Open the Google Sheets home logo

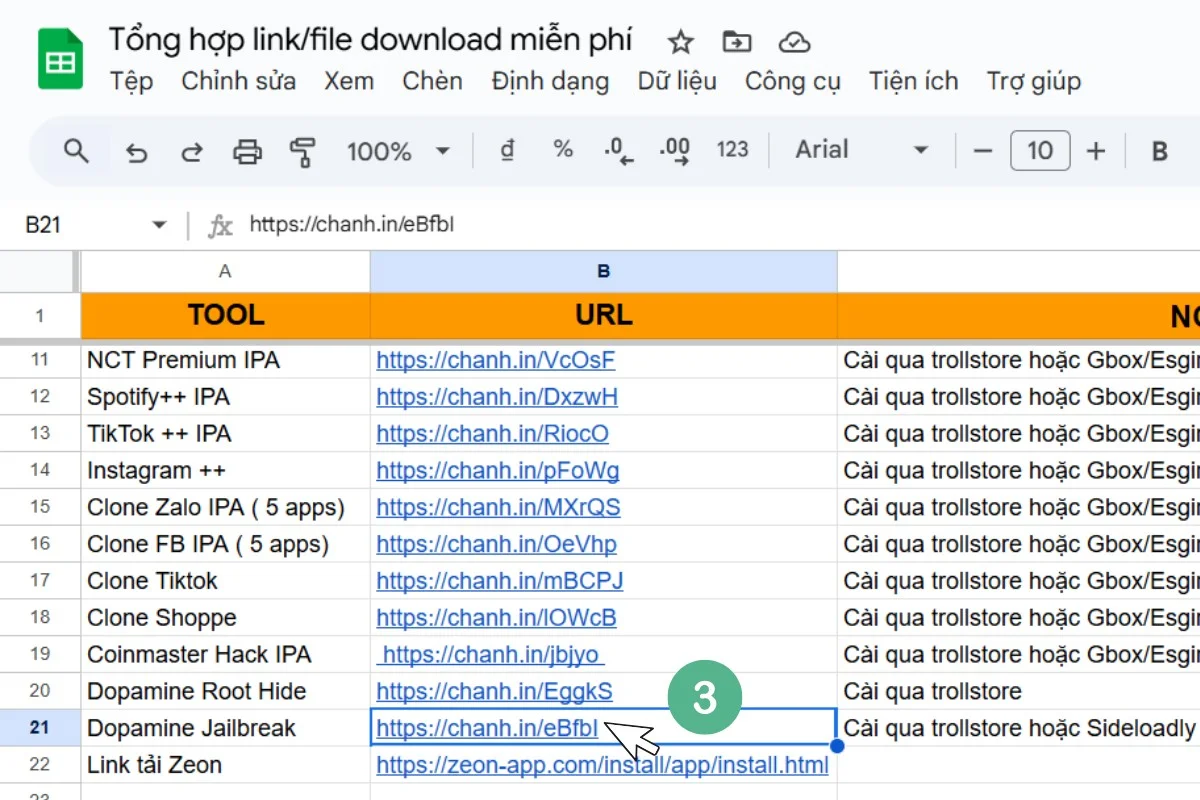(60, 60)
